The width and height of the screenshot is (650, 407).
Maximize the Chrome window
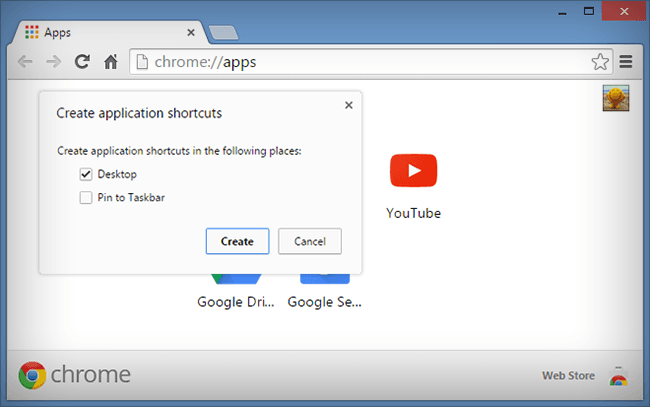[589, 12]
